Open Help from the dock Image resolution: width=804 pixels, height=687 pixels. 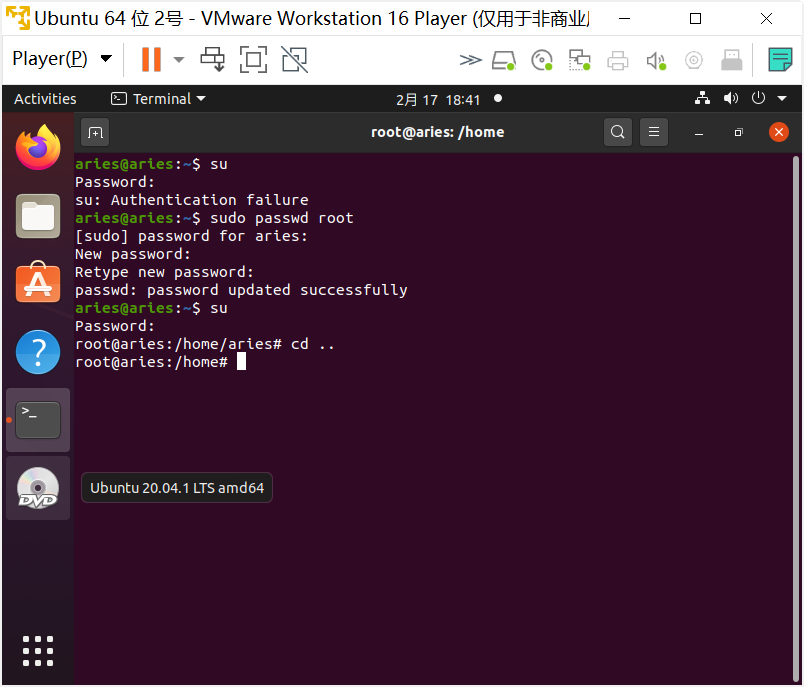click(38, 352)
